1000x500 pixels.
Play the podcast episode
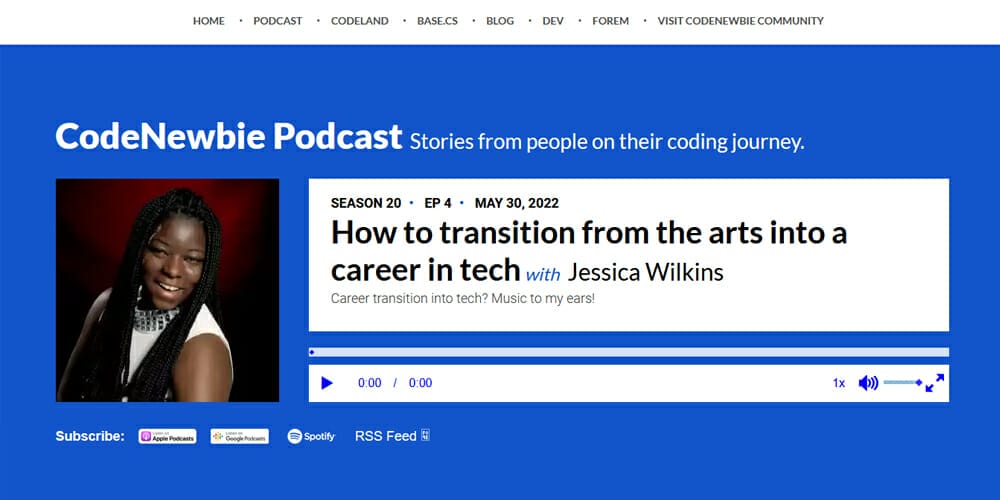coord(327,383)
